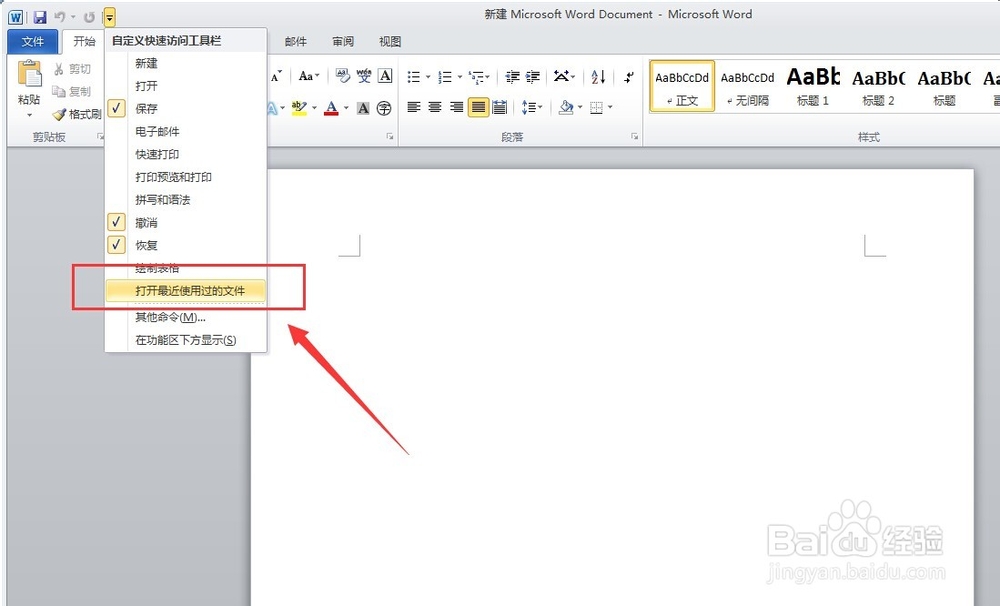The height and width of the screenshot is (606, 1000).
Task: Choose Show Below the Ribbon (在功能区下方显示)
Action: [x=186, y=340]
